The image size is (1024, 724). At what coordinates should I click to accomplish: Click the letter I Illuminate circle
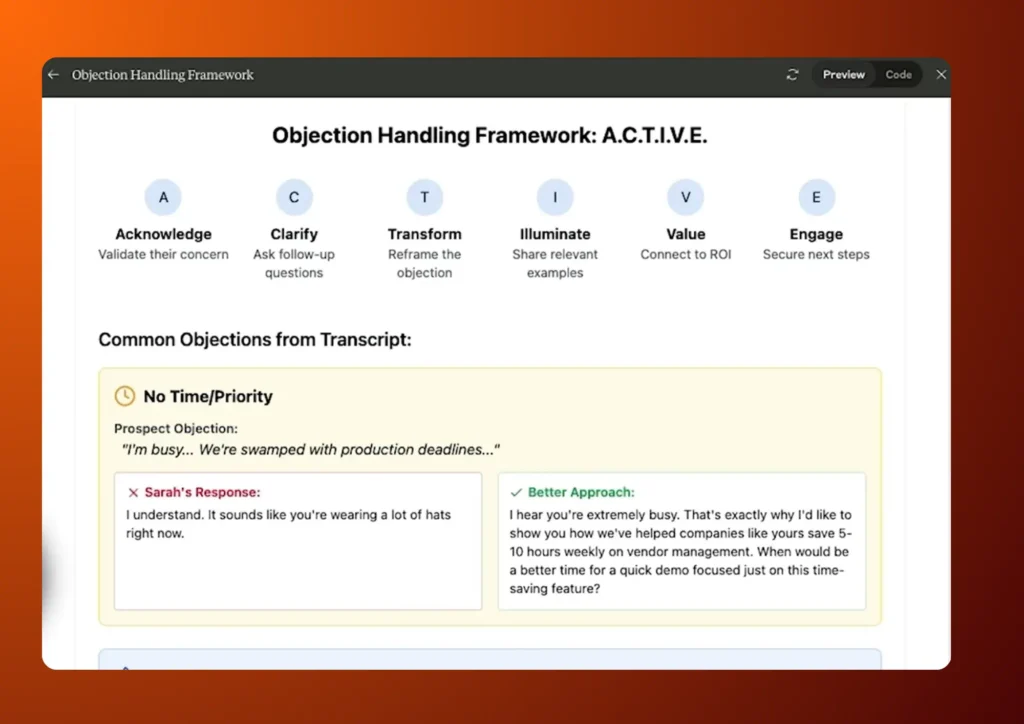pos(555,198)
